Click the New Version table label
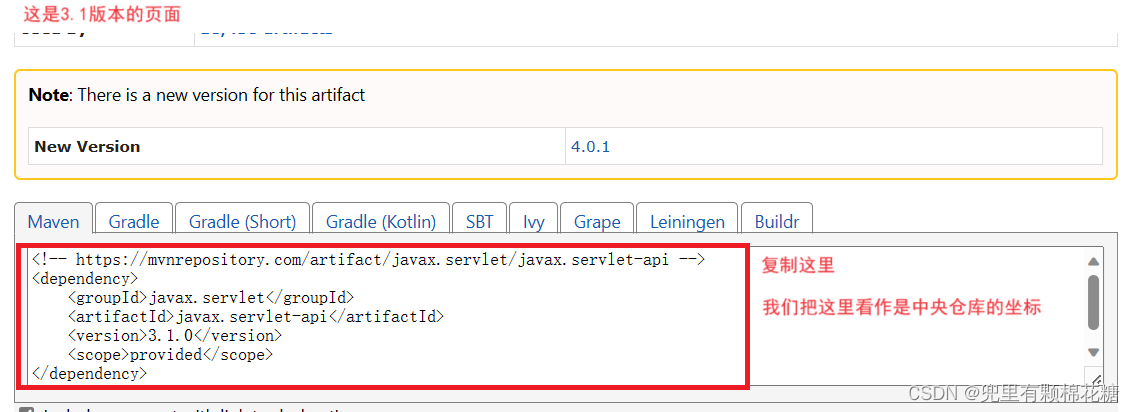 (87, 146)
